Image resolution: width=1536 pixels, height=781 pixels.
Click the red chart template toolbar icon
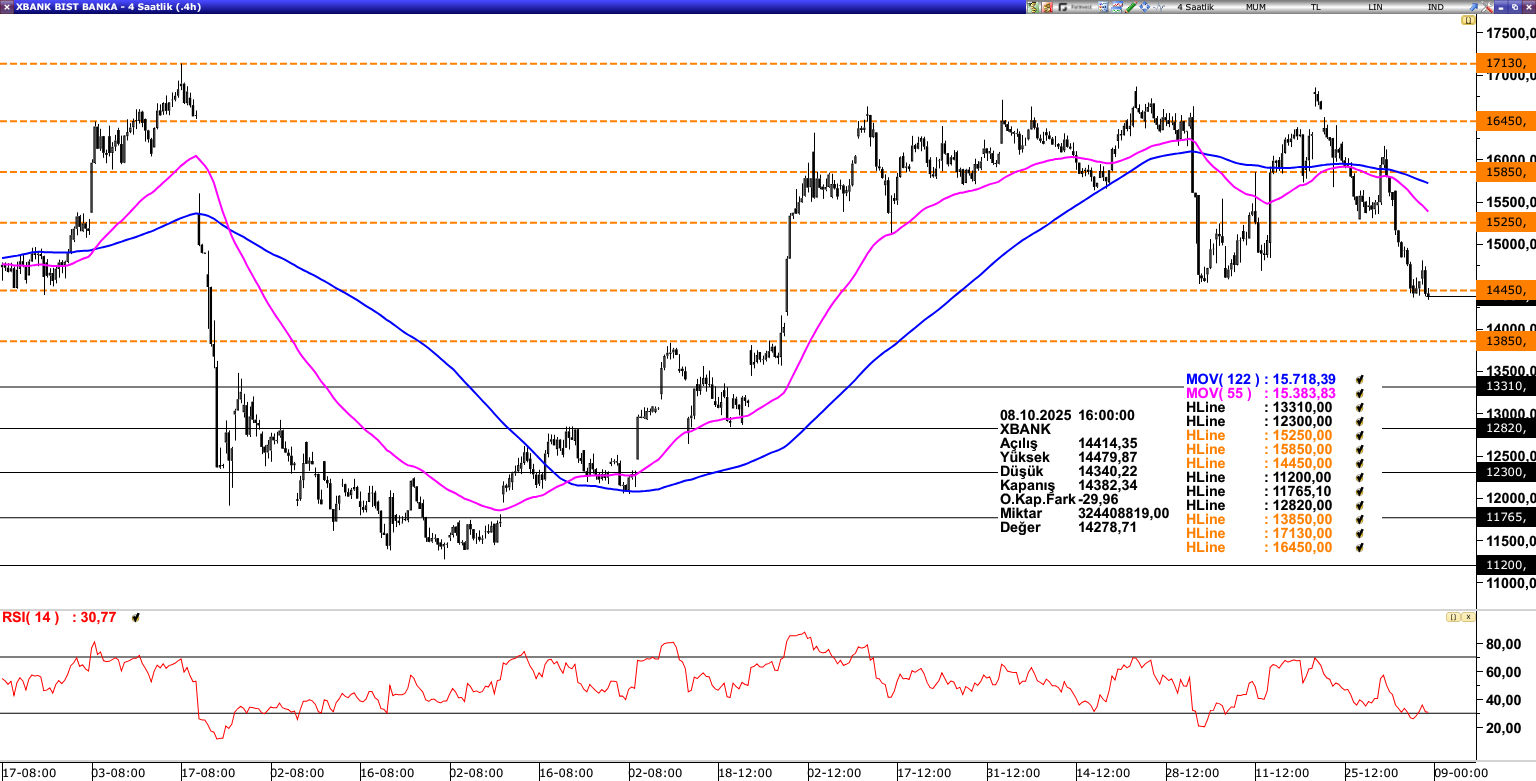click(x=1047, y=7)
